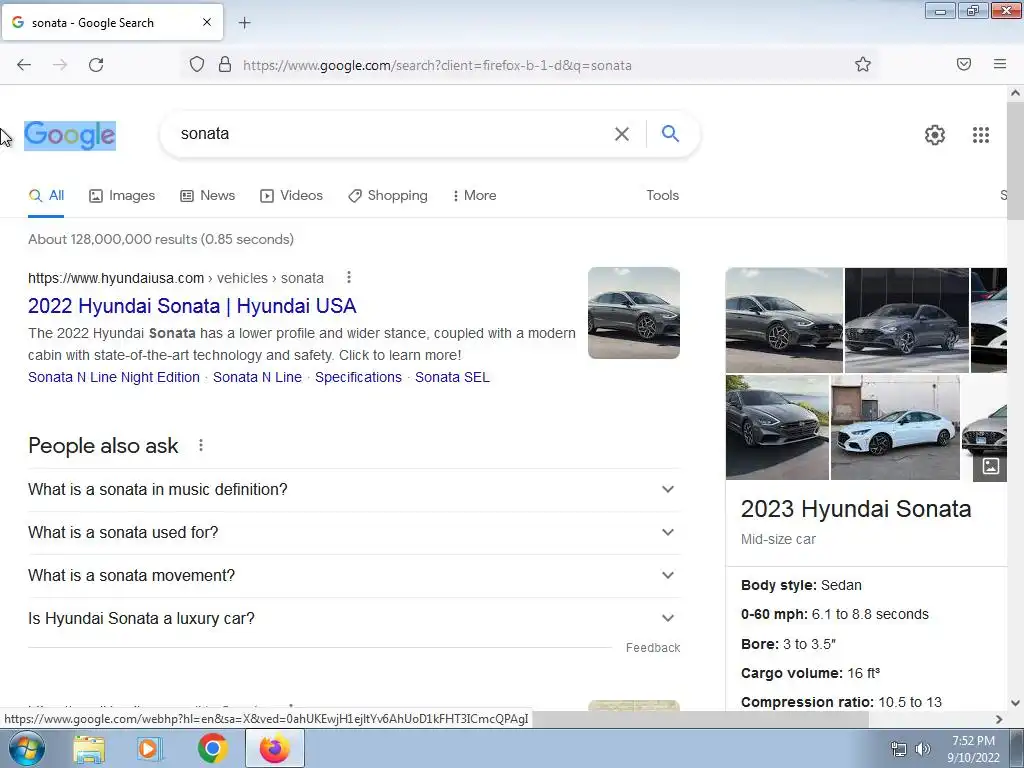Open the Tools search options
The width and height of the screenshot is (1024, 768).
[x=662, y=195]
